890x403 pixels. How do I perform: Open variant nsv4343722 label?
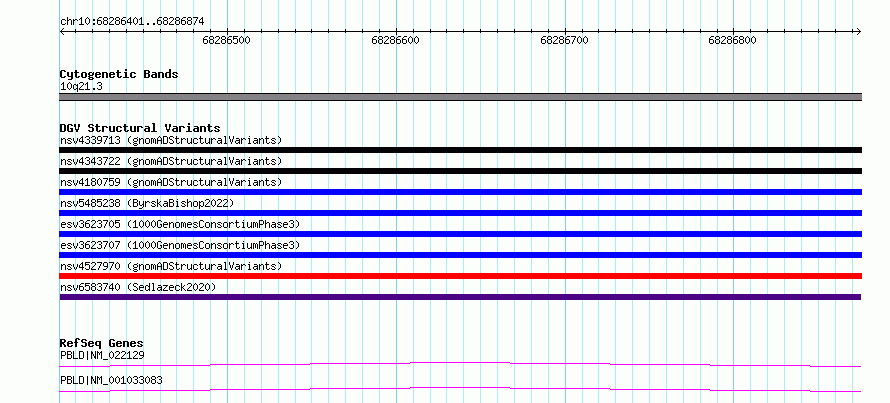click(x=171, y=161)
